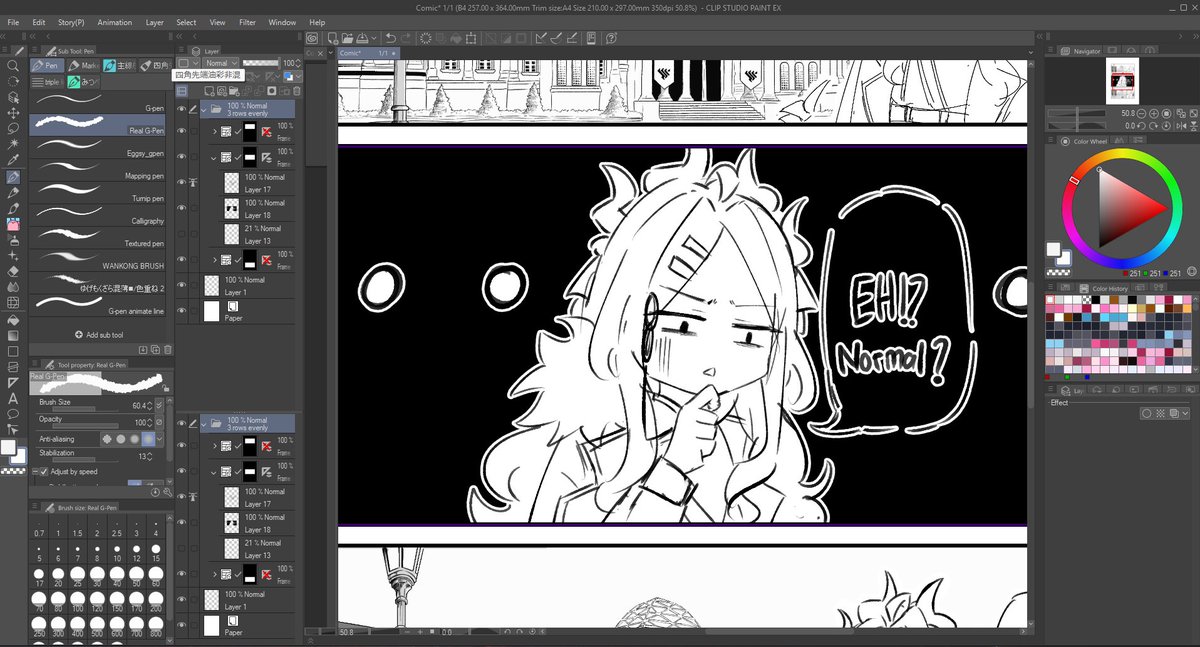Select the Brush tool
The height and width of the screenshot is (647, 1200).
[13, 208]
